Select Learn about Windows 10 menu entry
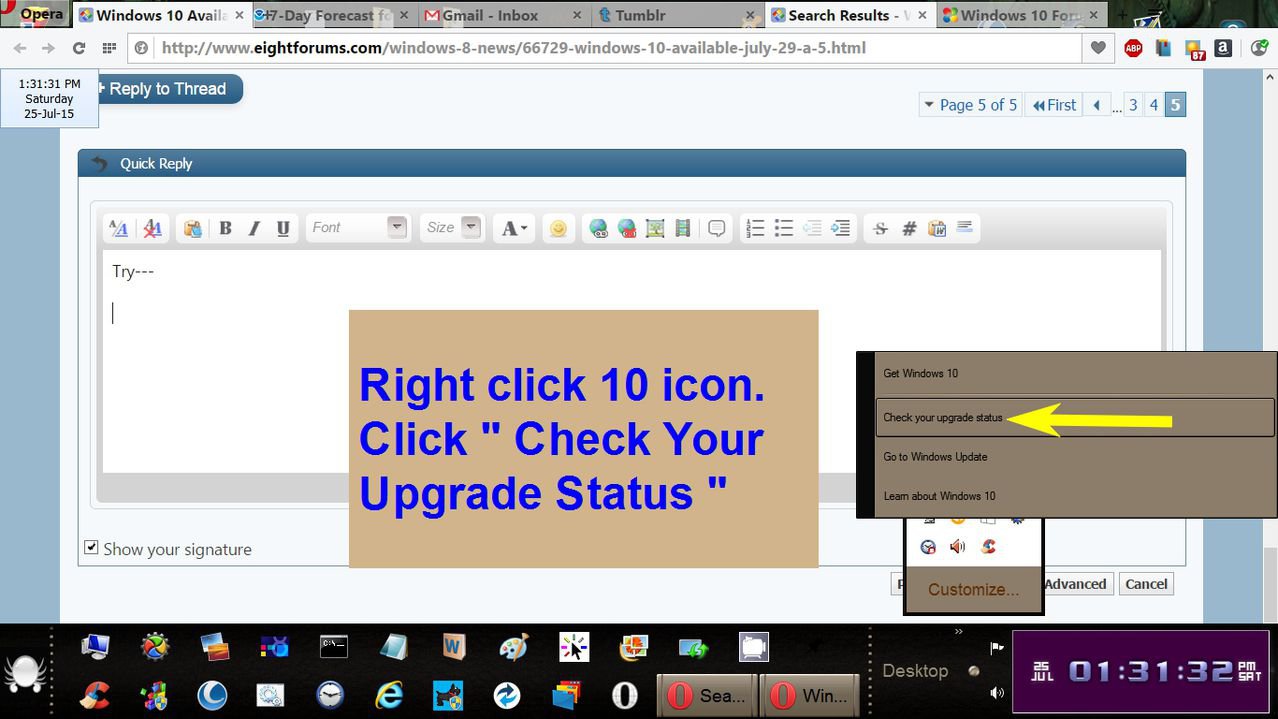The height and width of the screenshot is (719, 1278). 1075,495
